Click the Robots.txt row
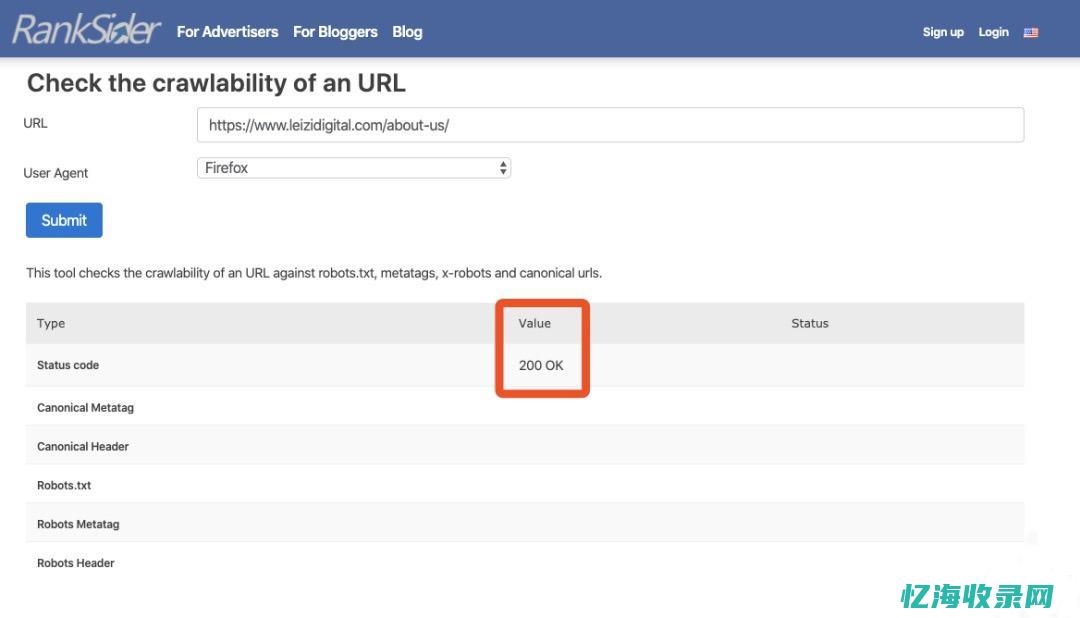 tap(64, 485)
